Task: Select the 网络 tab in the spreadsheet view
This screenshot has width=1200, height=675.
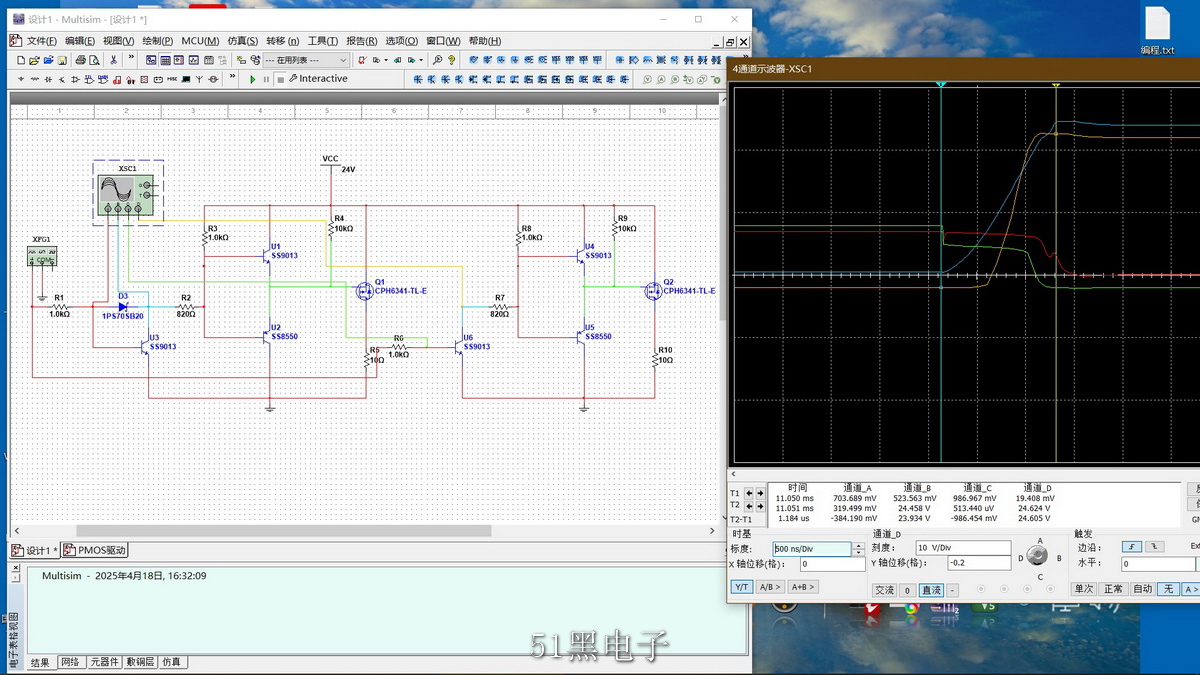Action: point(70,662)
